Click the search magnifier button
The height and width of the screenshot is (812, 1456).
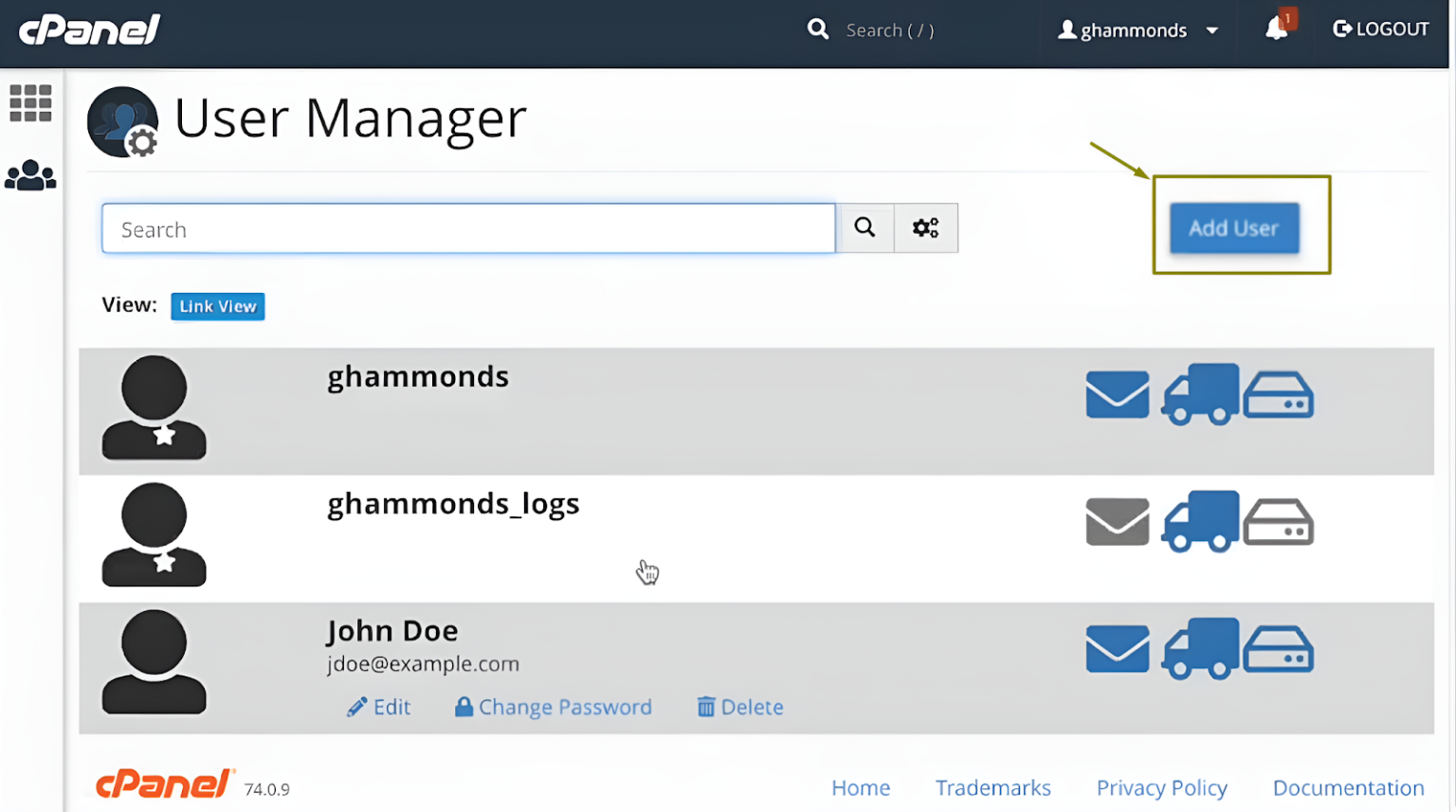(x=864, y=227)
